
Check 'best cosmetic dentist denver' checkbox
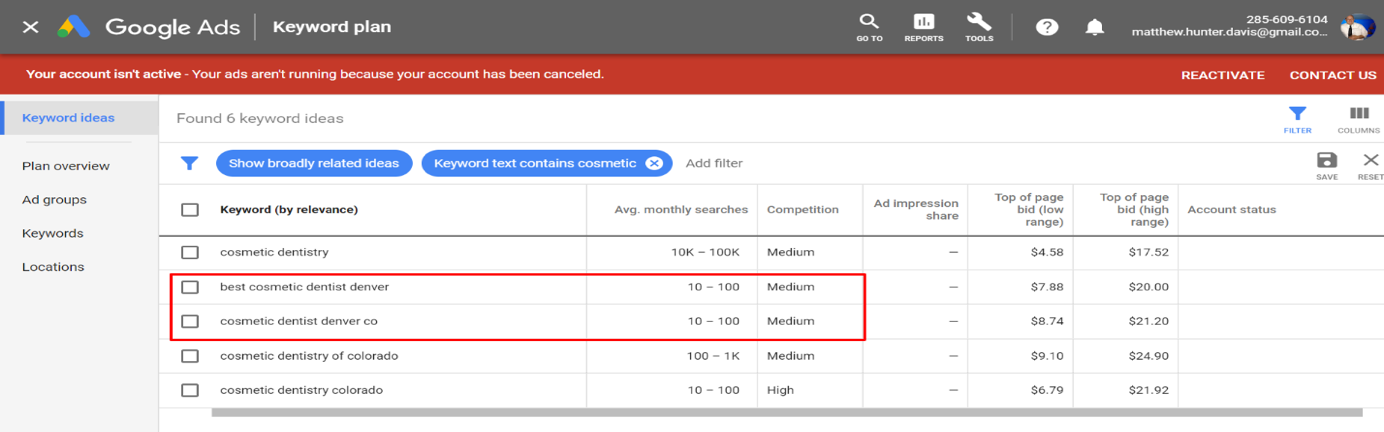190,287
